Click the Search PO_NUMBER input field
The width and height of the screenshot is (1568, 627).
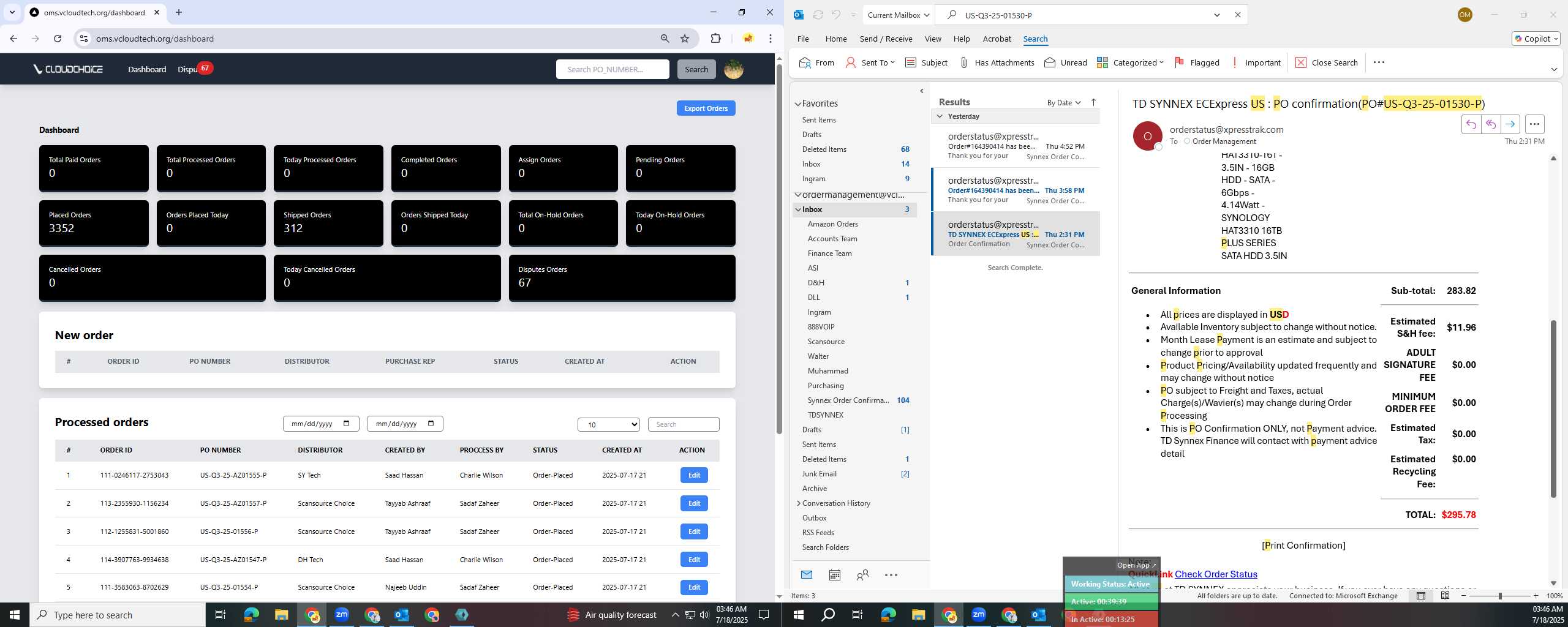(x=612, y=69)
